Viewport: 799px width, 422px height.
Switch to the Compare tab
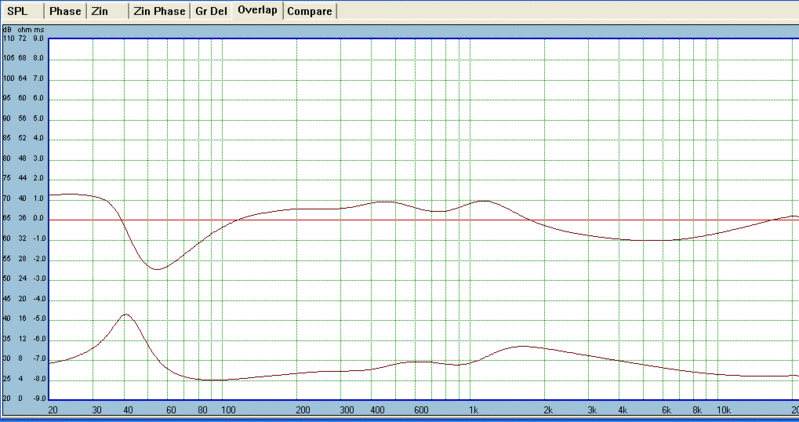(x=310, y=11)
